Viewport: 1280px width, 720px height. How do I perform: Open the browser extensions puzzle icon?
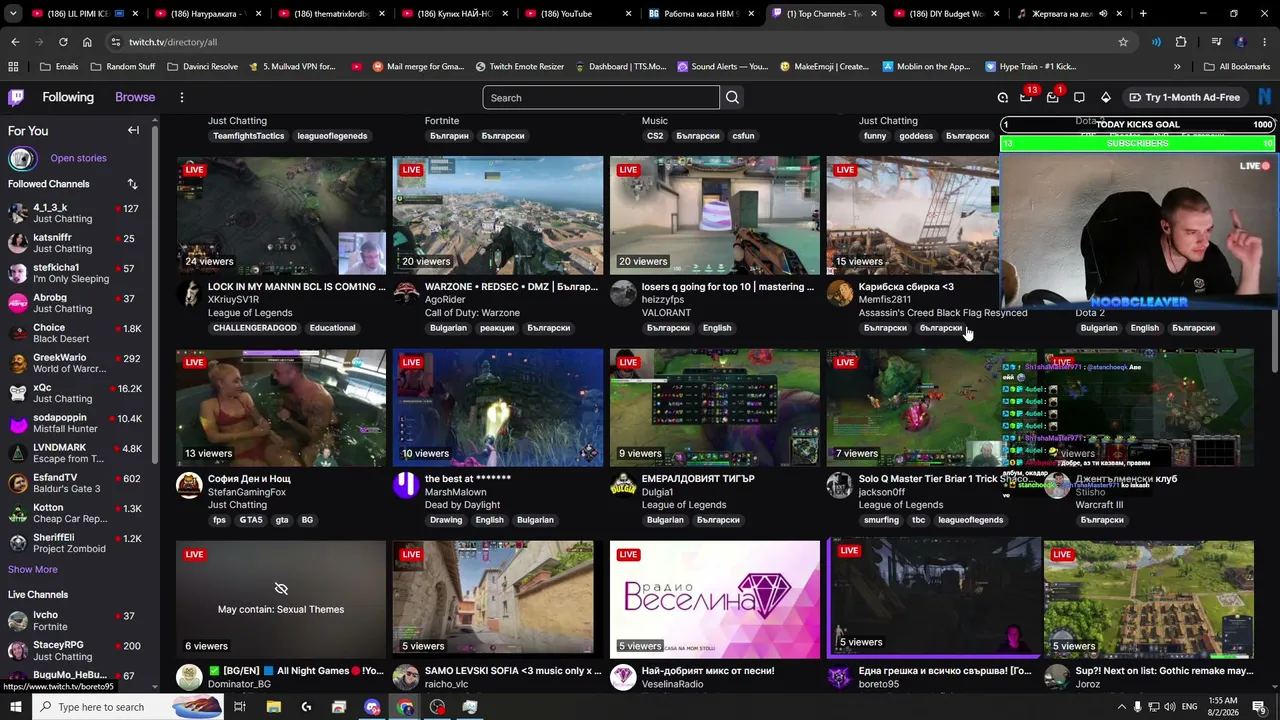click(x=1181, y=42)
